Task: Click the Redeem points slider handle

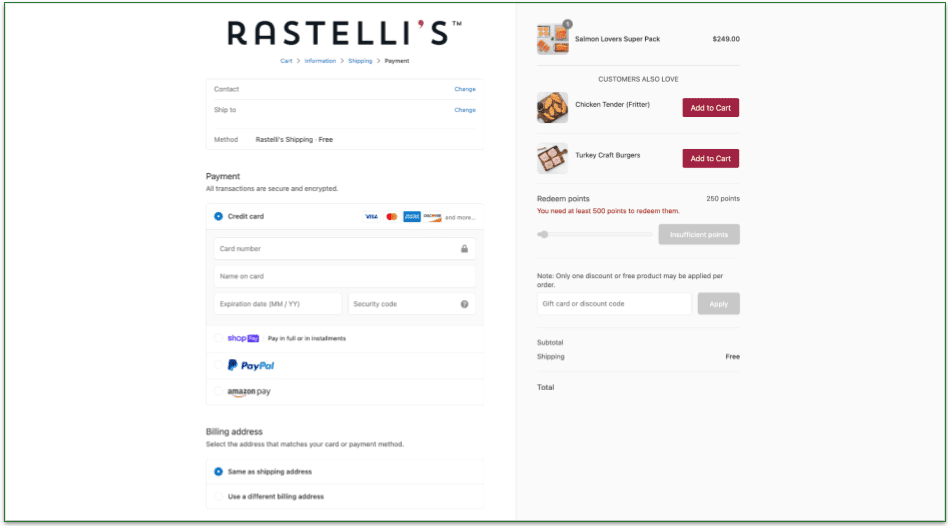Action: pos(544,235)
